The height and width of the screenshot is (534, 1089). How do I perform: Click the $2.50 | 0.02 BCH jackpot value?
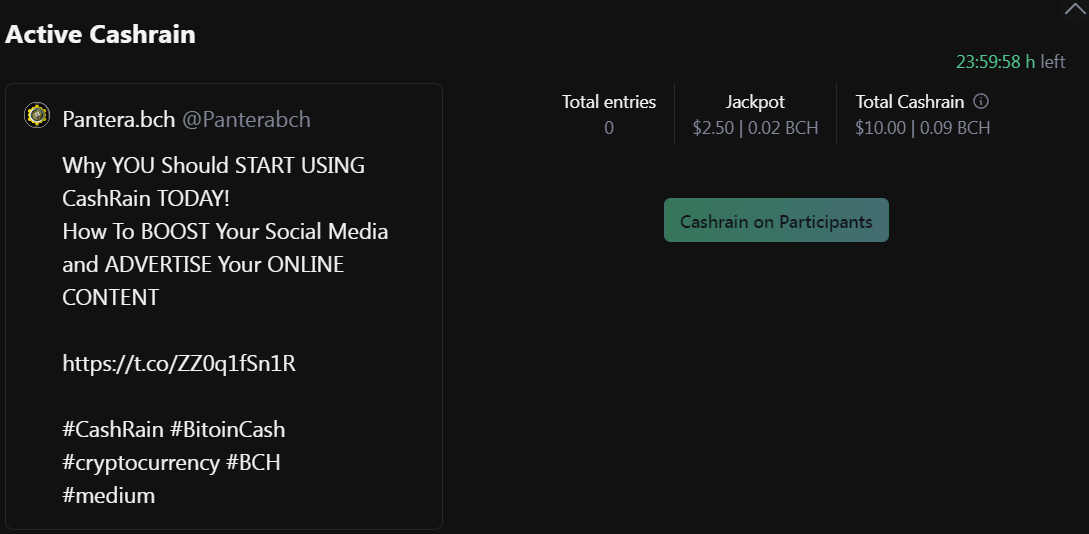755,128
